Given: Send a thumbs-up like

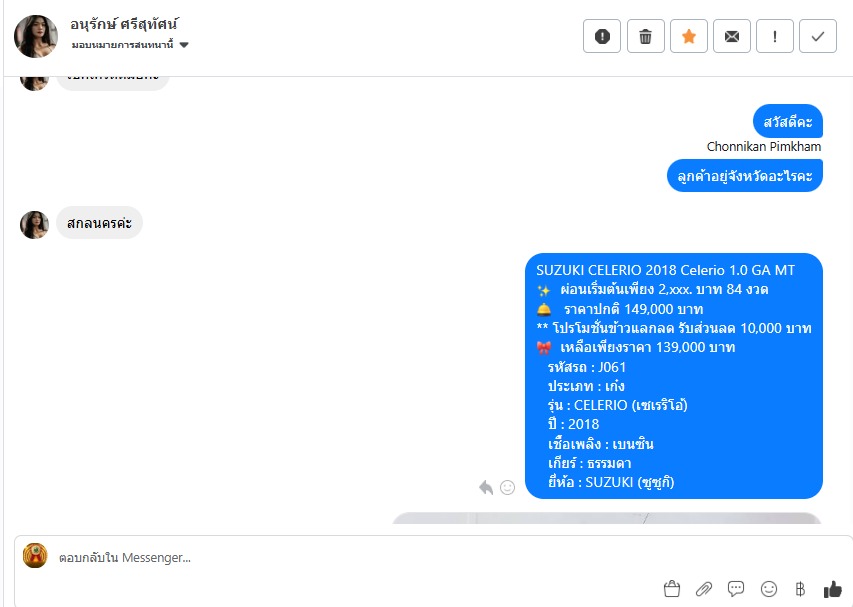Looking at the screenshot, I should coord(832,589).
